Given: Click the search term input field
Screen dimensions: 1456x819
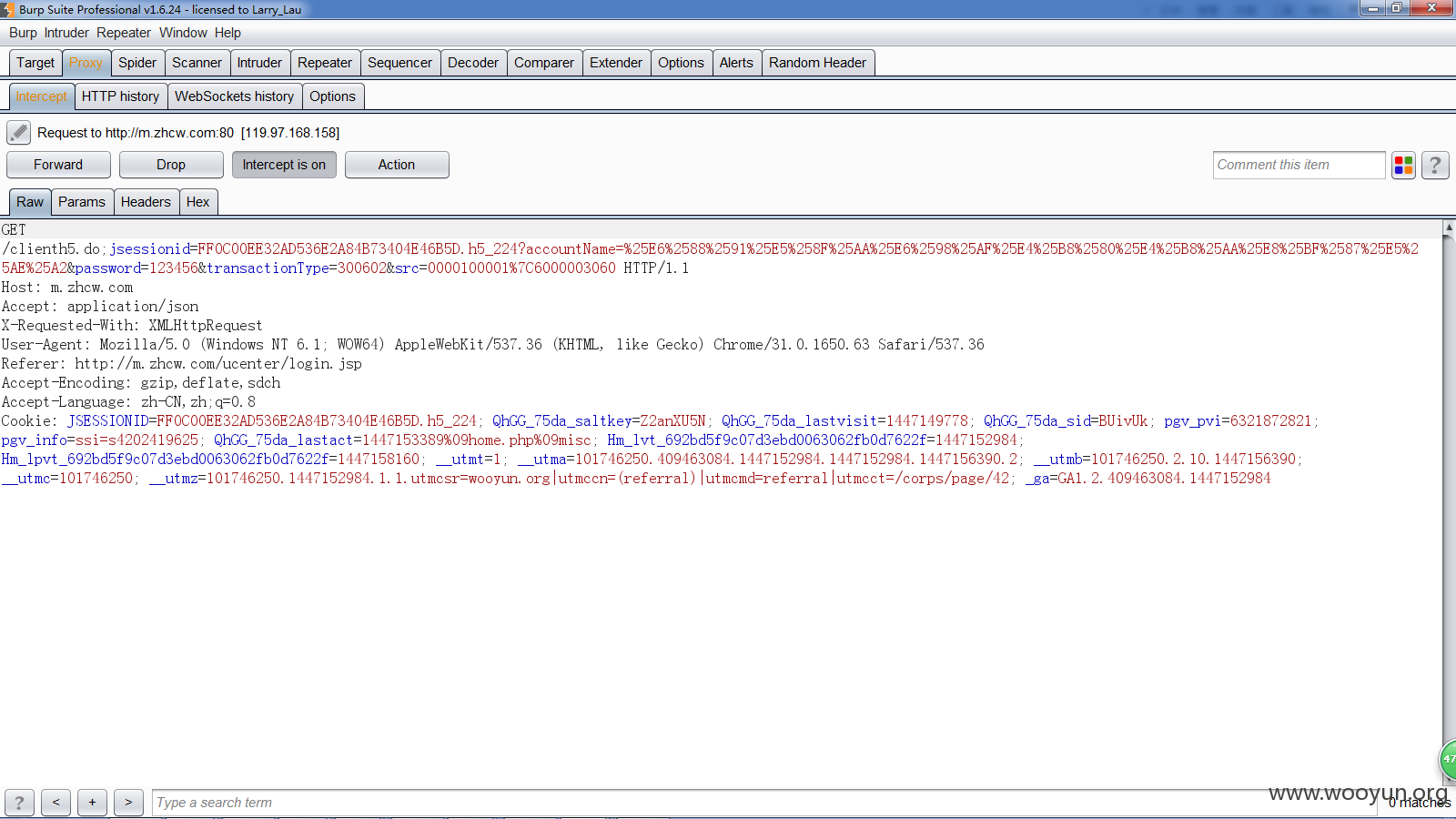Looking at the screenshot, I should click(764, 803).
